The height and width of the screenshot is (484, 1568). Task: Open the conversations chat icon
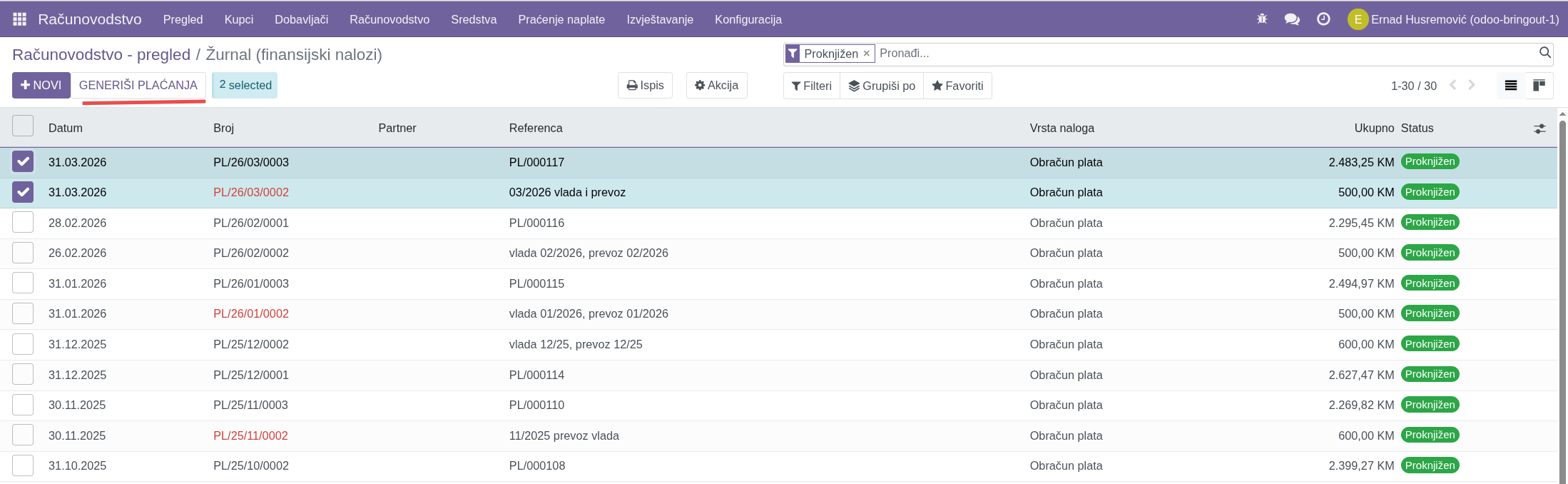click(x=1292, y=19)
